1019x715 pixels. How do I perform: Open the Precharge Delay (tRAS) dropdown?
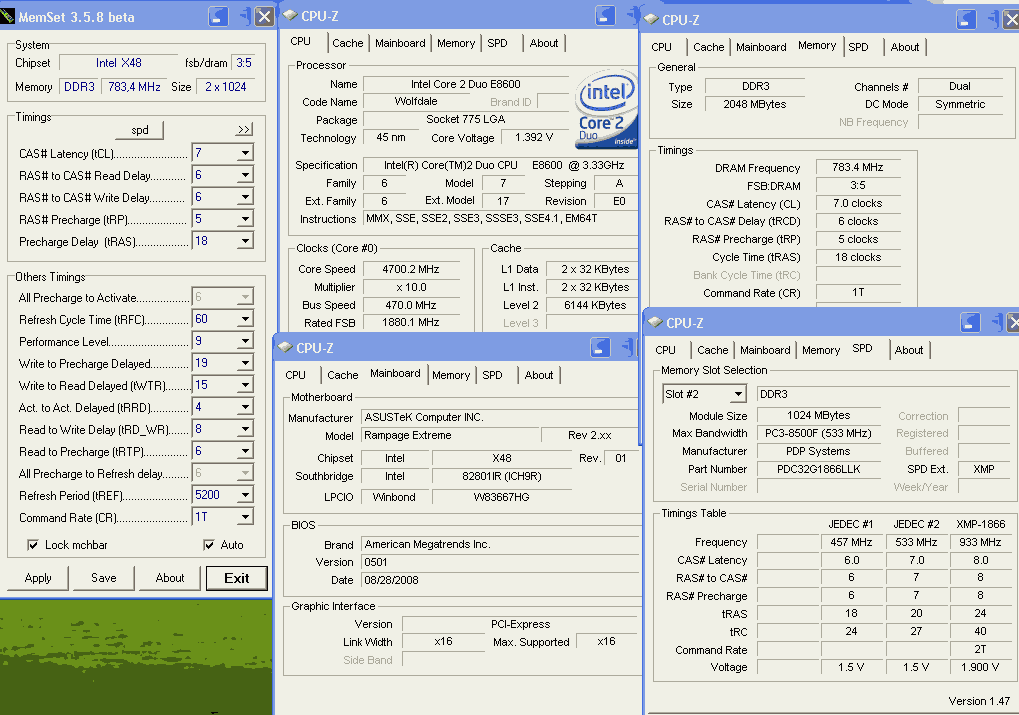pyautogui.click(x=245, y=242)
